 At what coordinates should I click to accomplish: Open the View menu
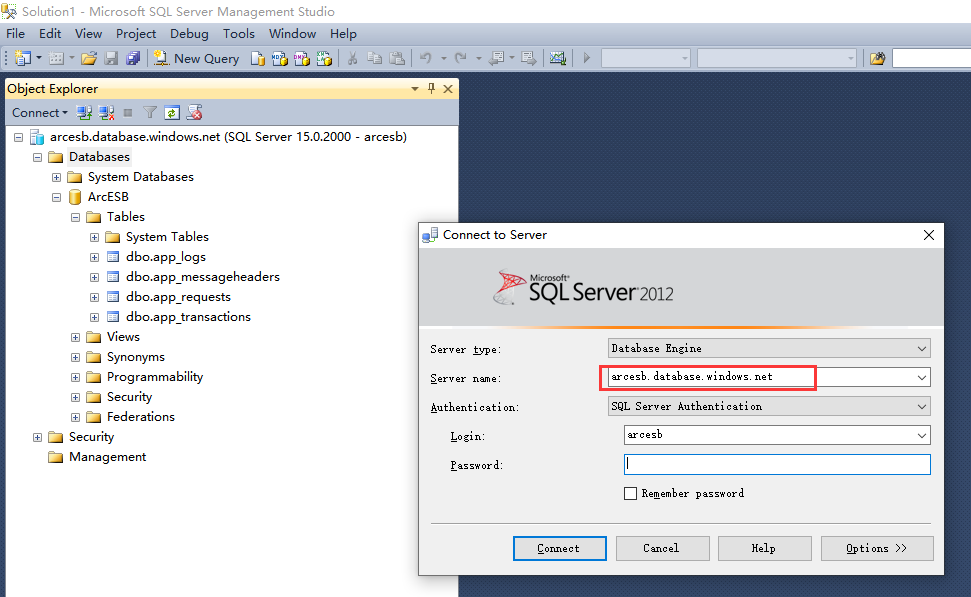89,34
